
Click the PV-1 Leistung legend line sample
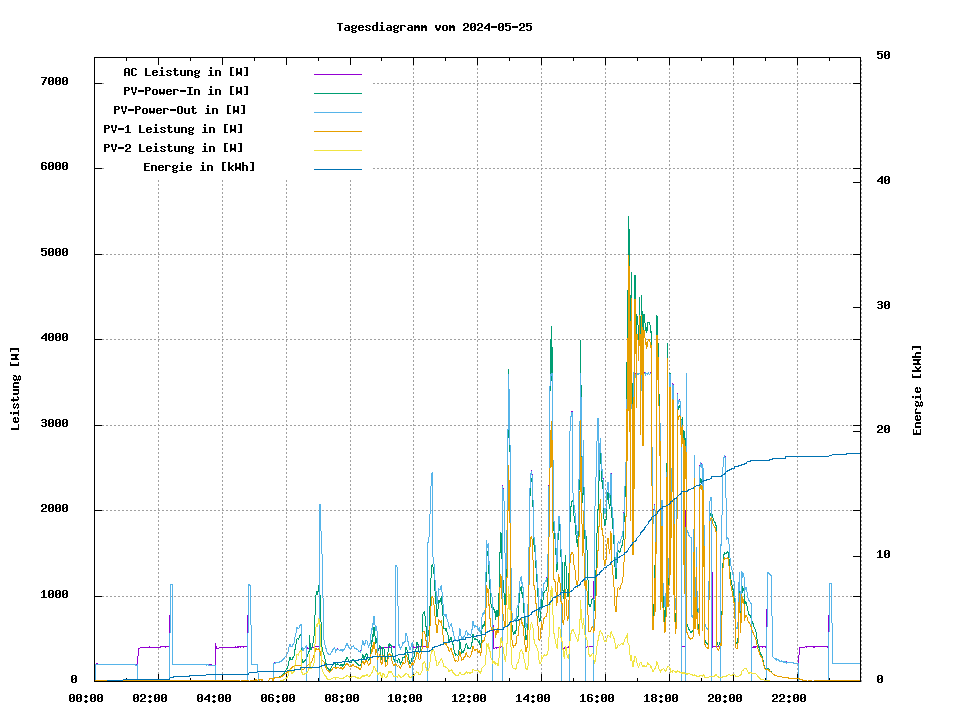tap(337, 131)
